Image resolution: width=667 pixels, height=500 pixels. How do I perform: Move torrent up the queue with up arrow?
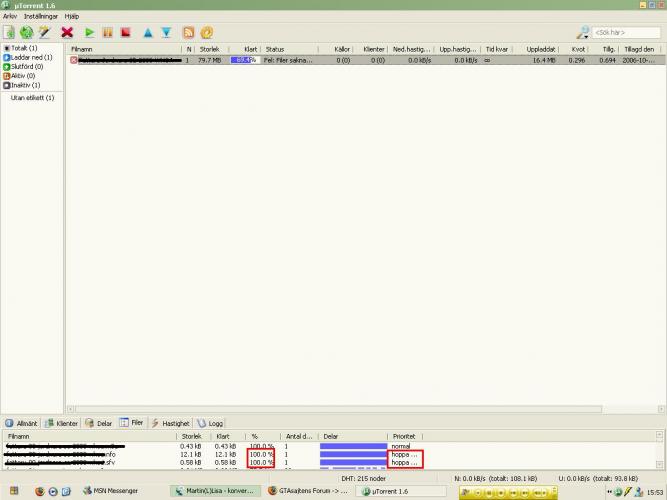pyautogui.click(x=148, y=33)
